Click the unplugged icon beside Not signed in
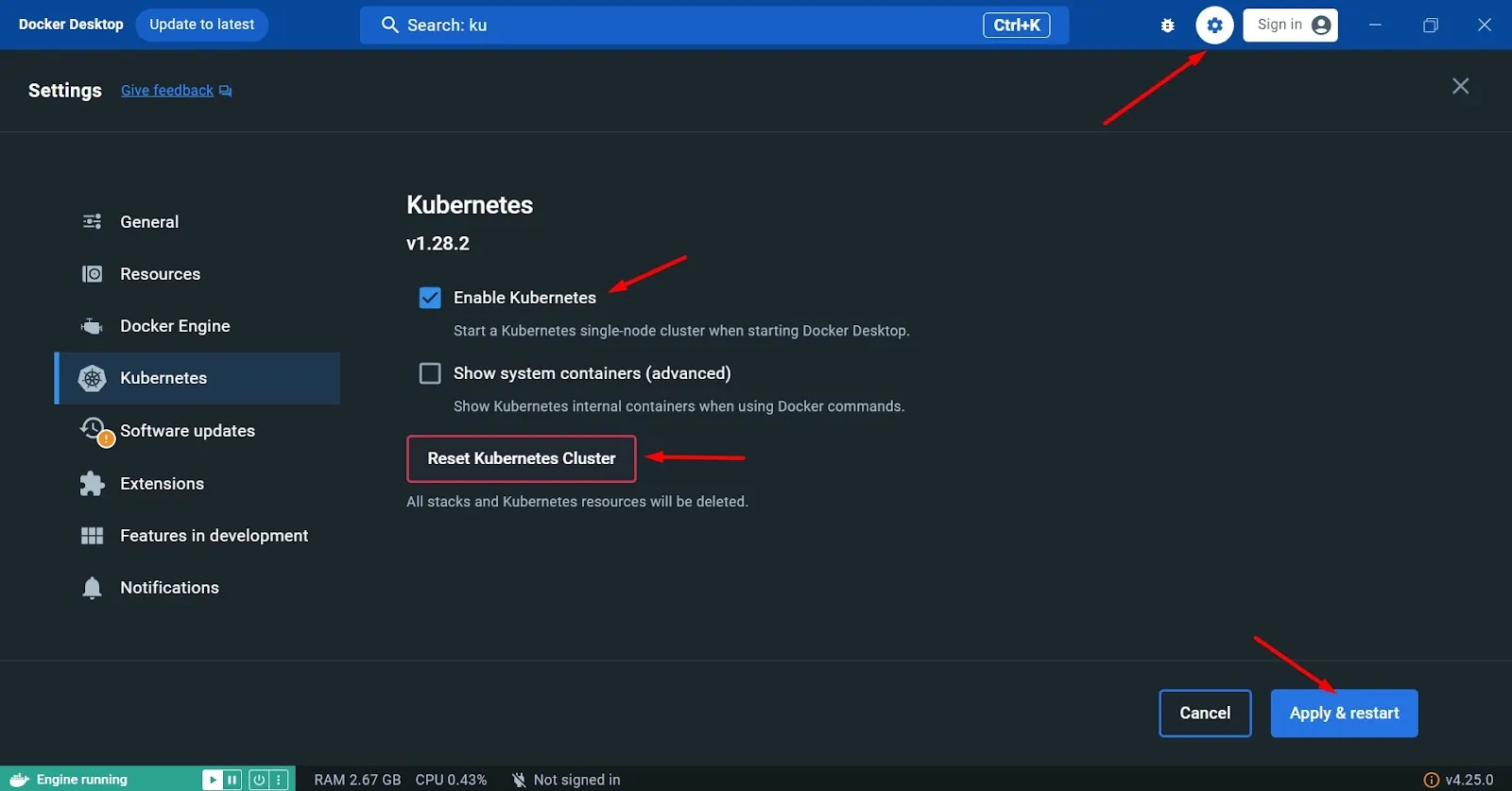The image size is (1512, 791). pos(519,780)
